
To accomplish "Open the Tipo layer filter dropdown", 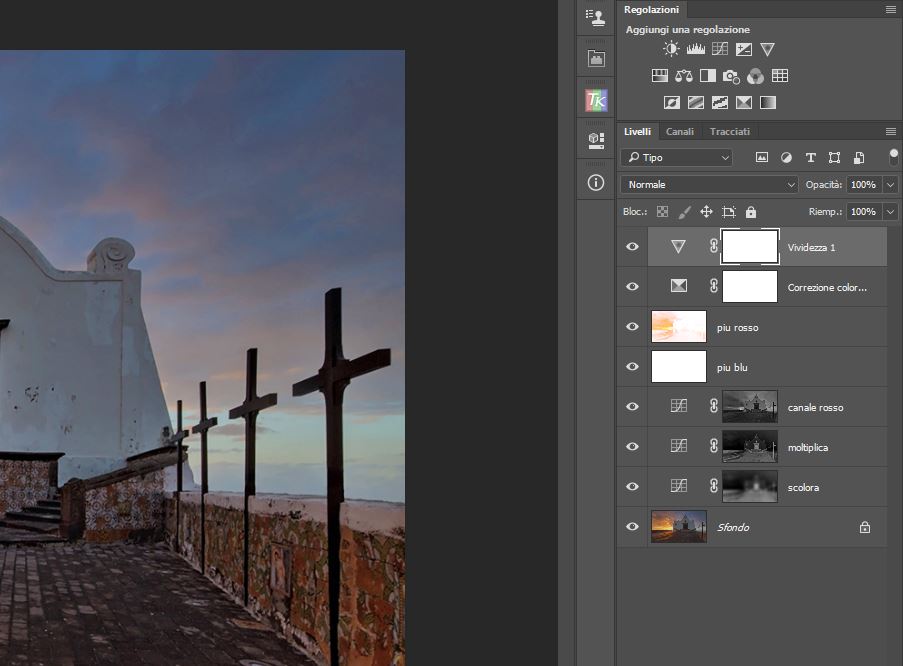I will (x=676, y=158).
